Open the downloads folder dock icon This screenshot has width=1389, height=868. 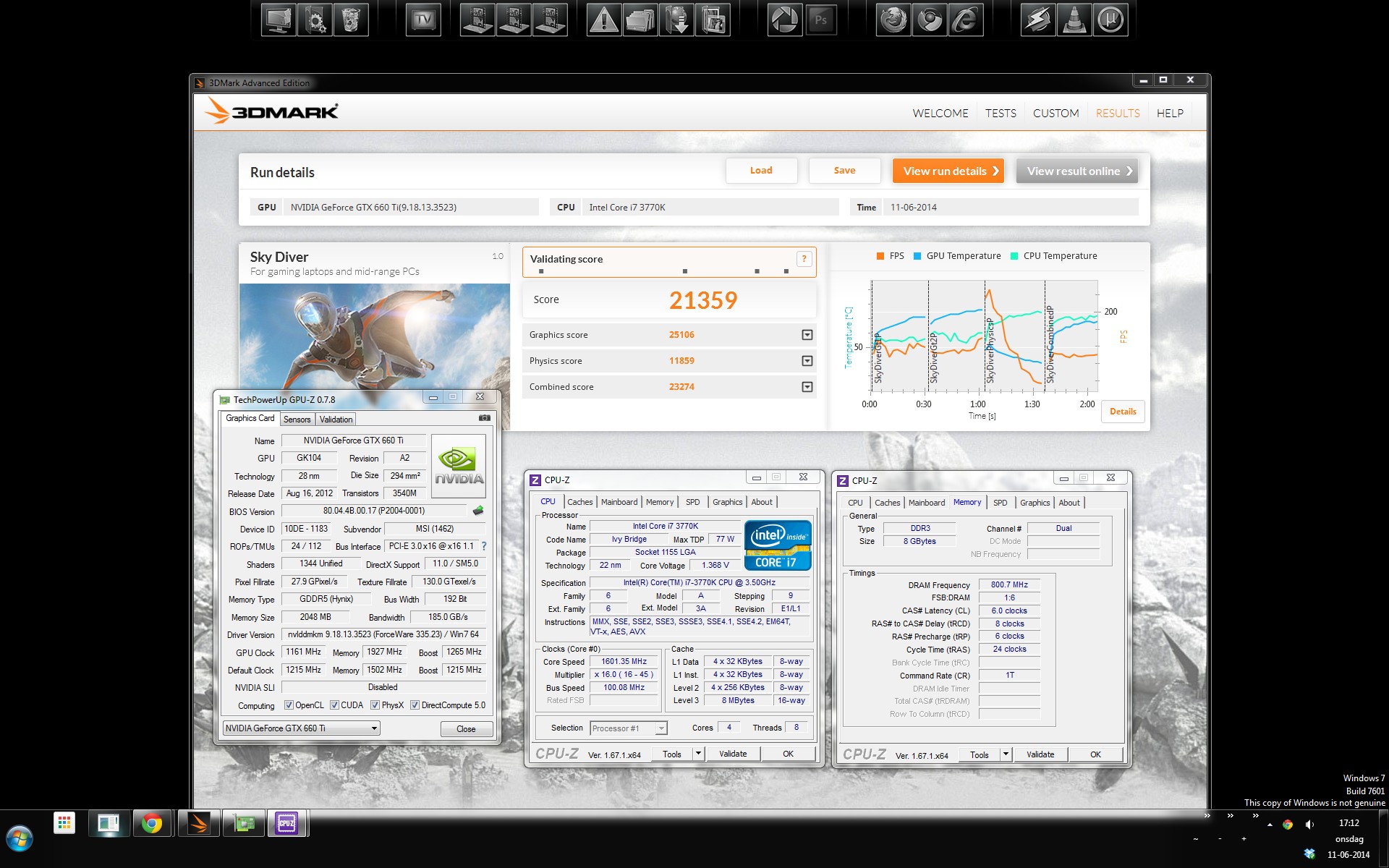[677, 20]
